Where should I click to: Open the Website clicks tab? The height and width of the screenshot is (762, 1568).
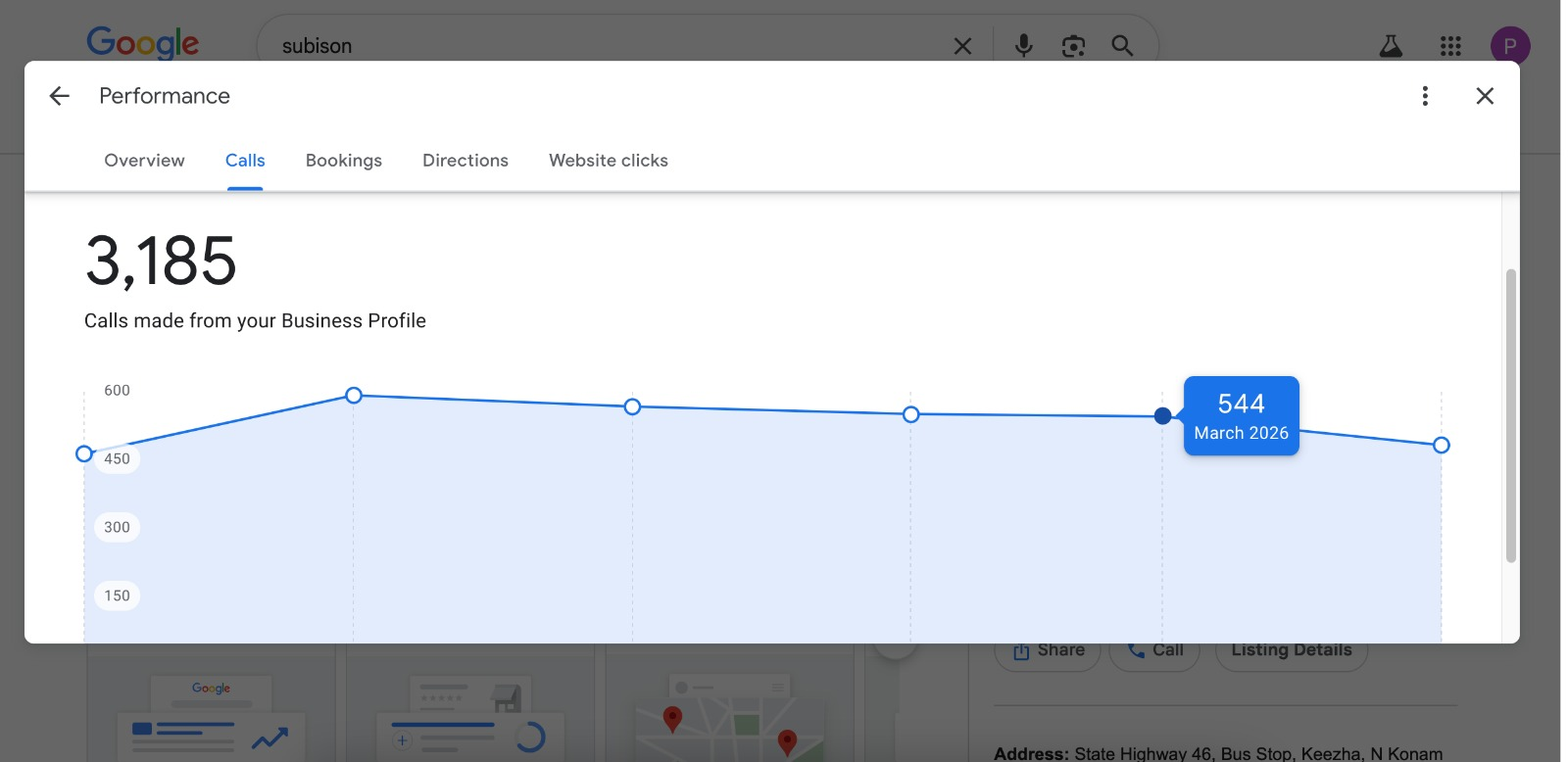[609, 161]
